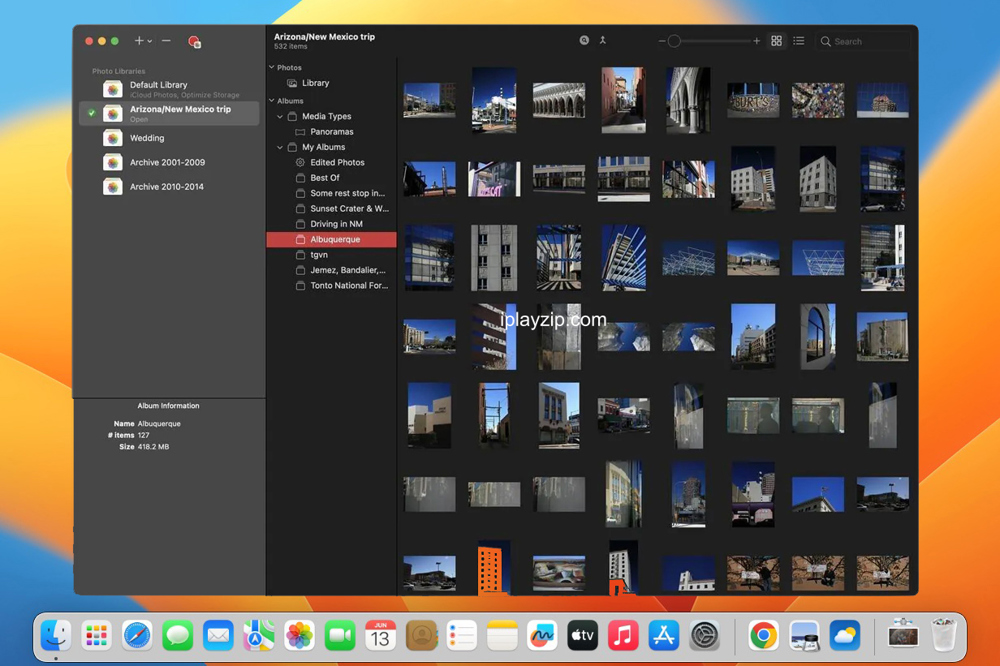Switch to grid view
The width and height of the screenshot is (1000, 666).
click(776, 41)
